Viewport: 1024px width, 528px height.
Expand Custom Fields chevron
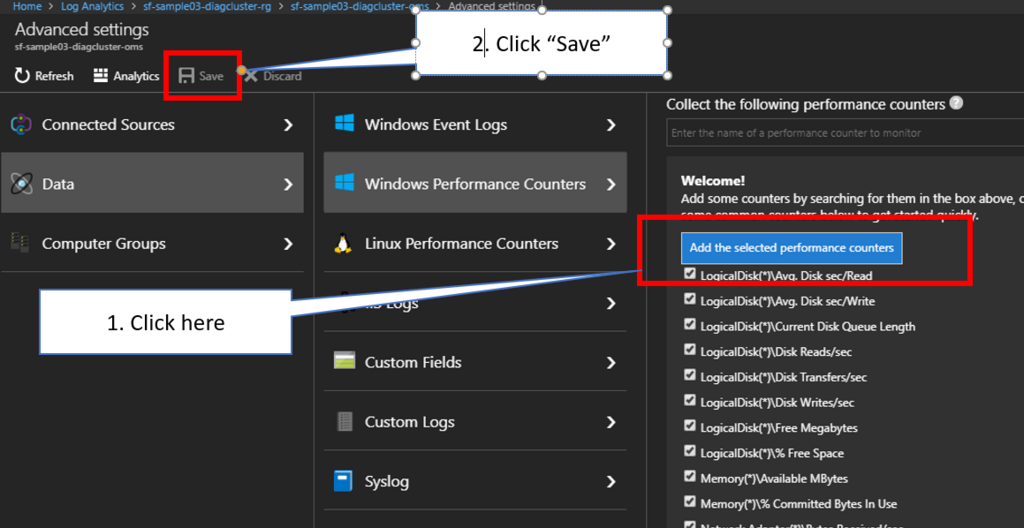[x=611, y=363]
